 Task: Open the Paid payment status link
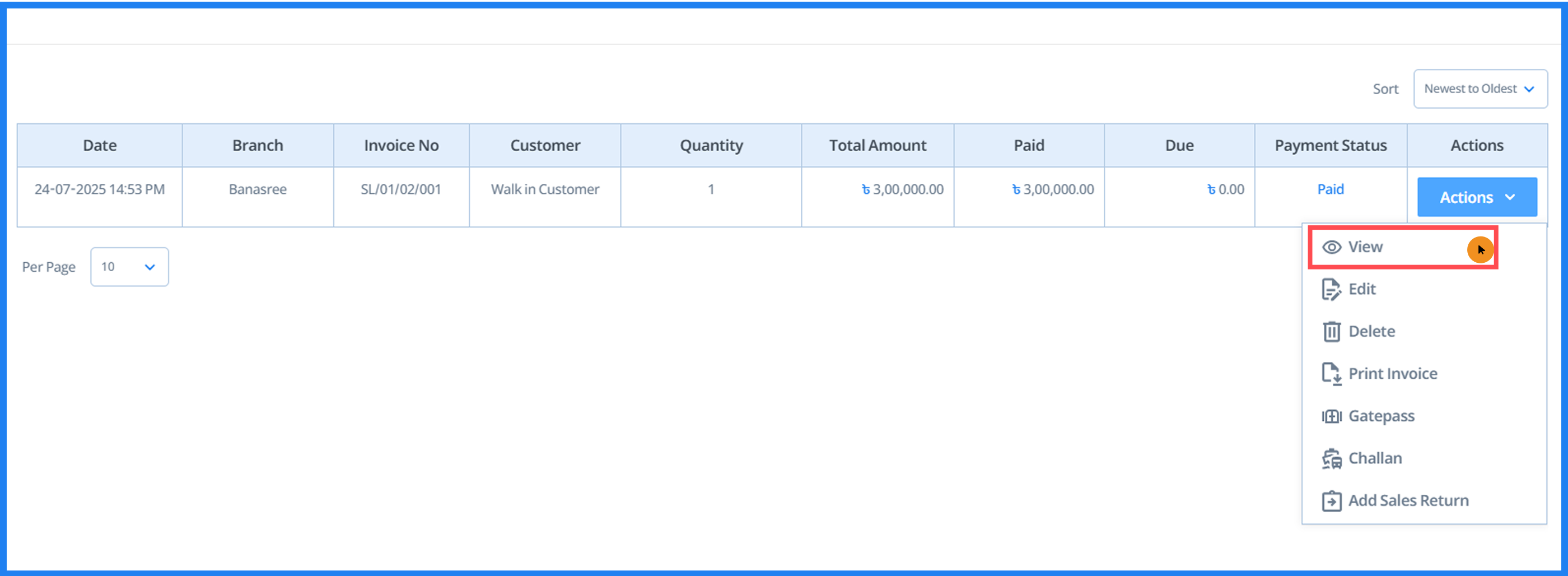click(x=1331, y=189)
